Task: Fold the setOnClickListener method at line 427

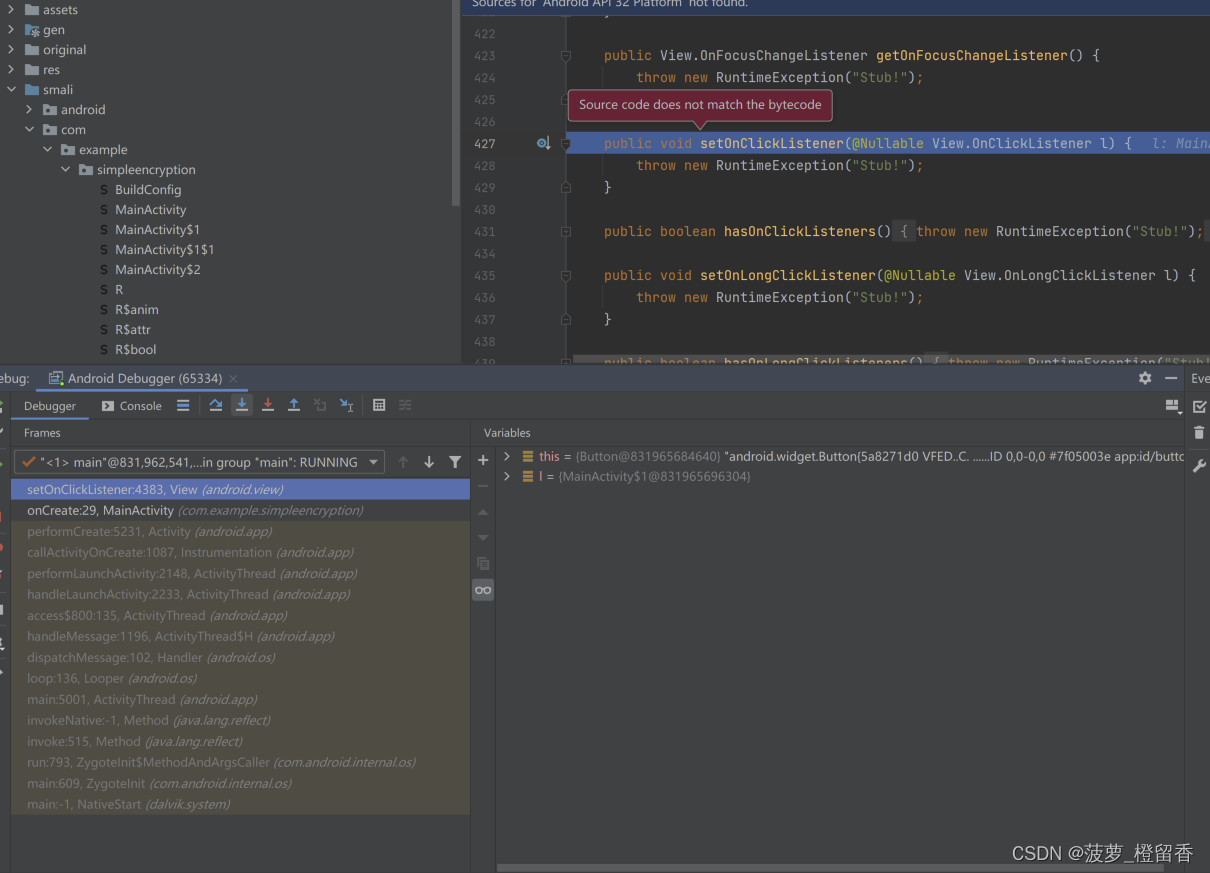Action: coord(566,144)
